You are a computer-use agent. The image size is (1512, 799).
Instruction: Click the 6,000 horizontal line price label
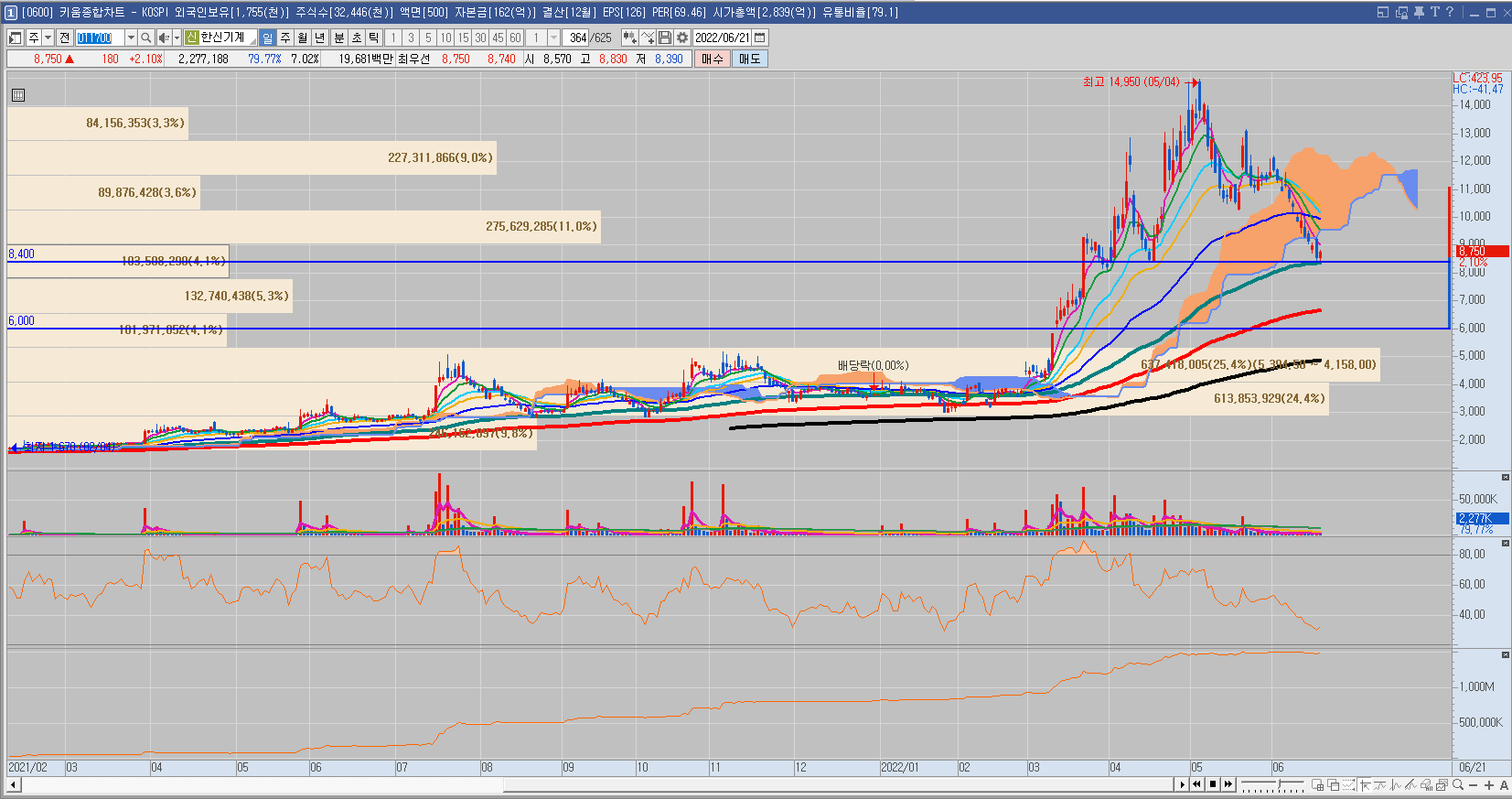pyautogui.click(x=21, y=320)
